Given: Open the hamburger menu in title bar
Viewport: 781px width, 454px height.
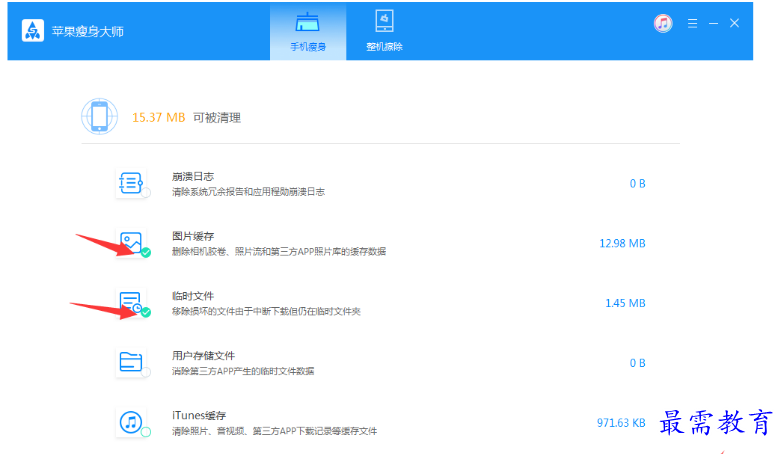Looking at the screenshot, I should click(692, 23).
